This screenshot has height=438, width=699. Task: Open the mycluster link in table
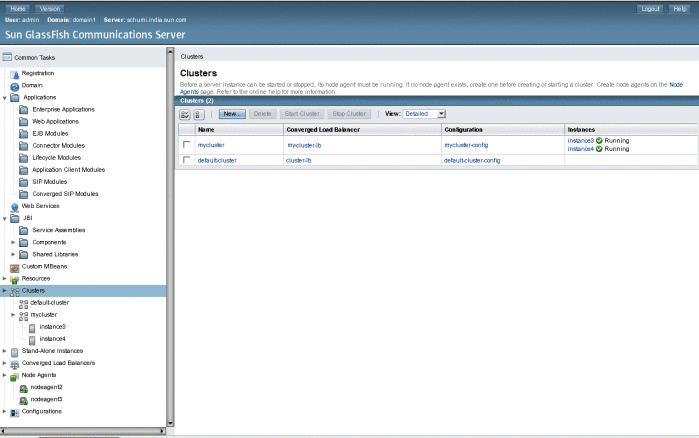point(211,145)
